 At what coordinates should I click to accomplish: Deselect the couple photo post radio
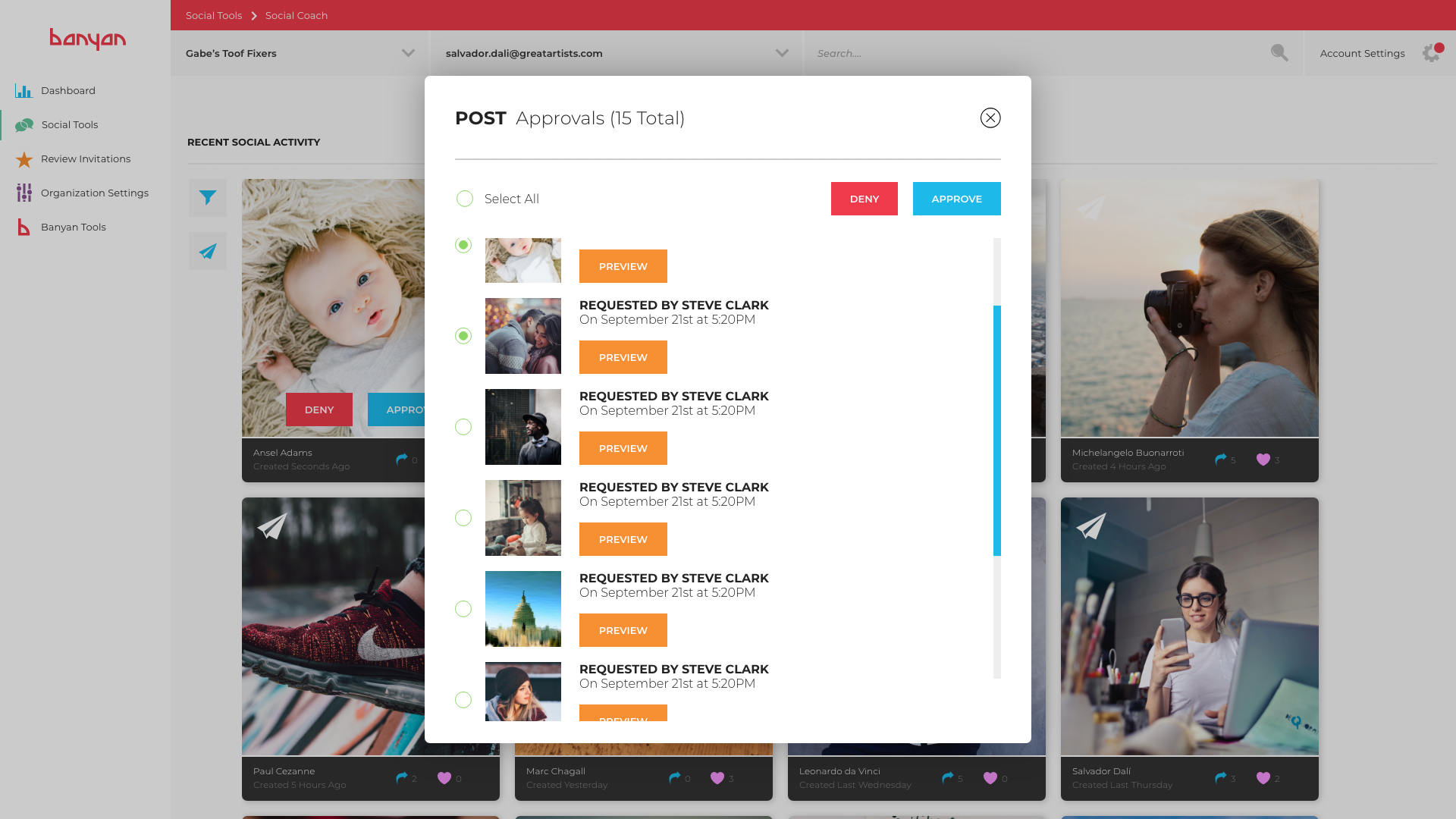point(463,336)
